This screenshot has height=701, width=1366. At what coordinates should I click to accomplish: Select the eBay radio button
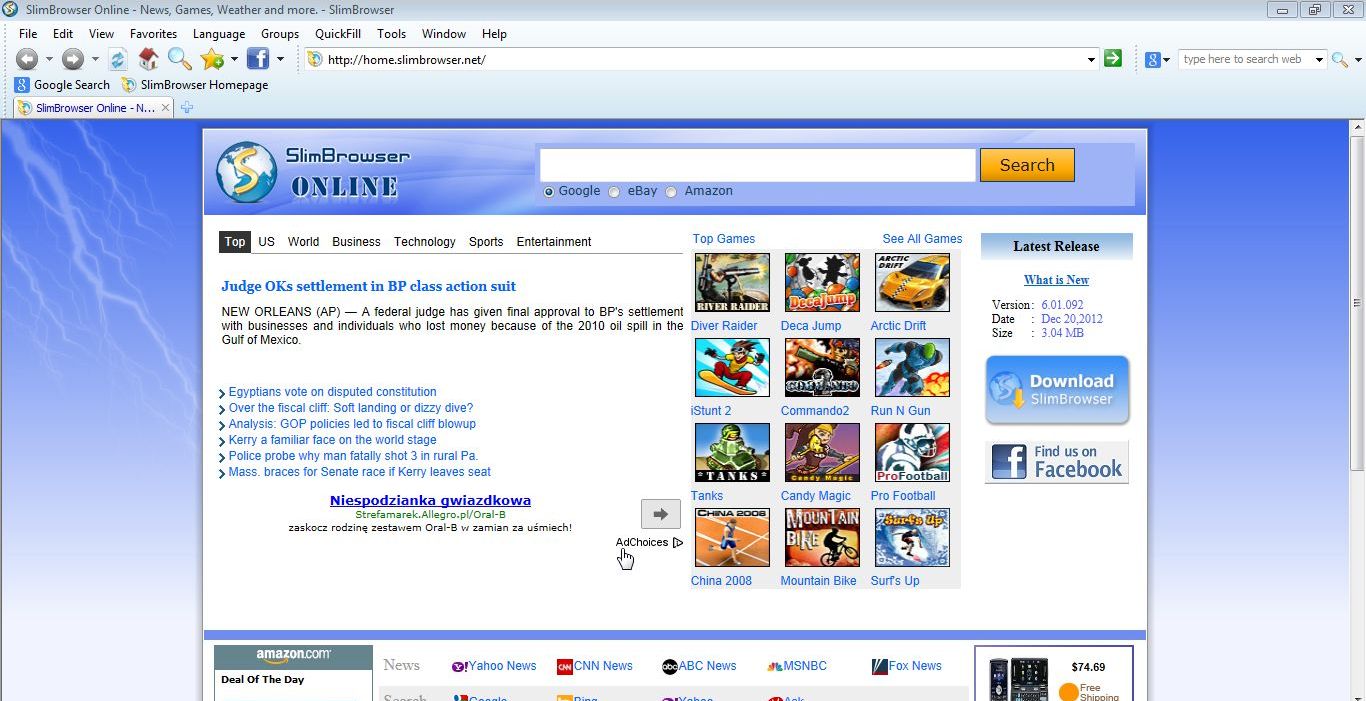614,192
